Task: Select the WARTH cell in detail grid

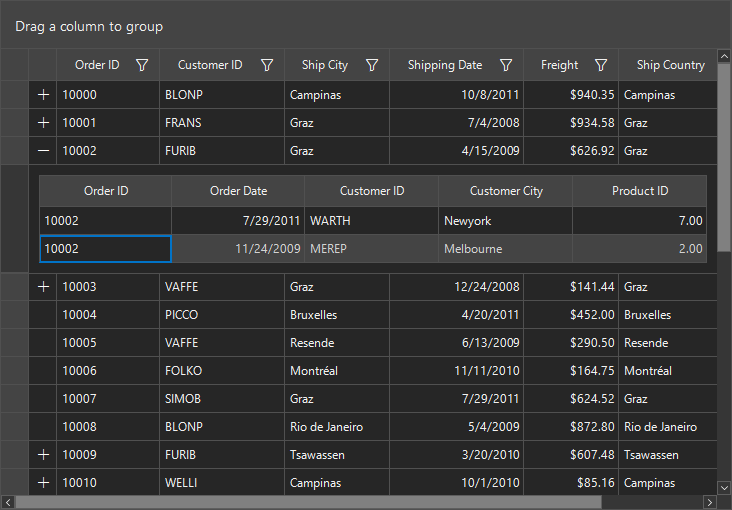Action: click(x=372, y=221)
